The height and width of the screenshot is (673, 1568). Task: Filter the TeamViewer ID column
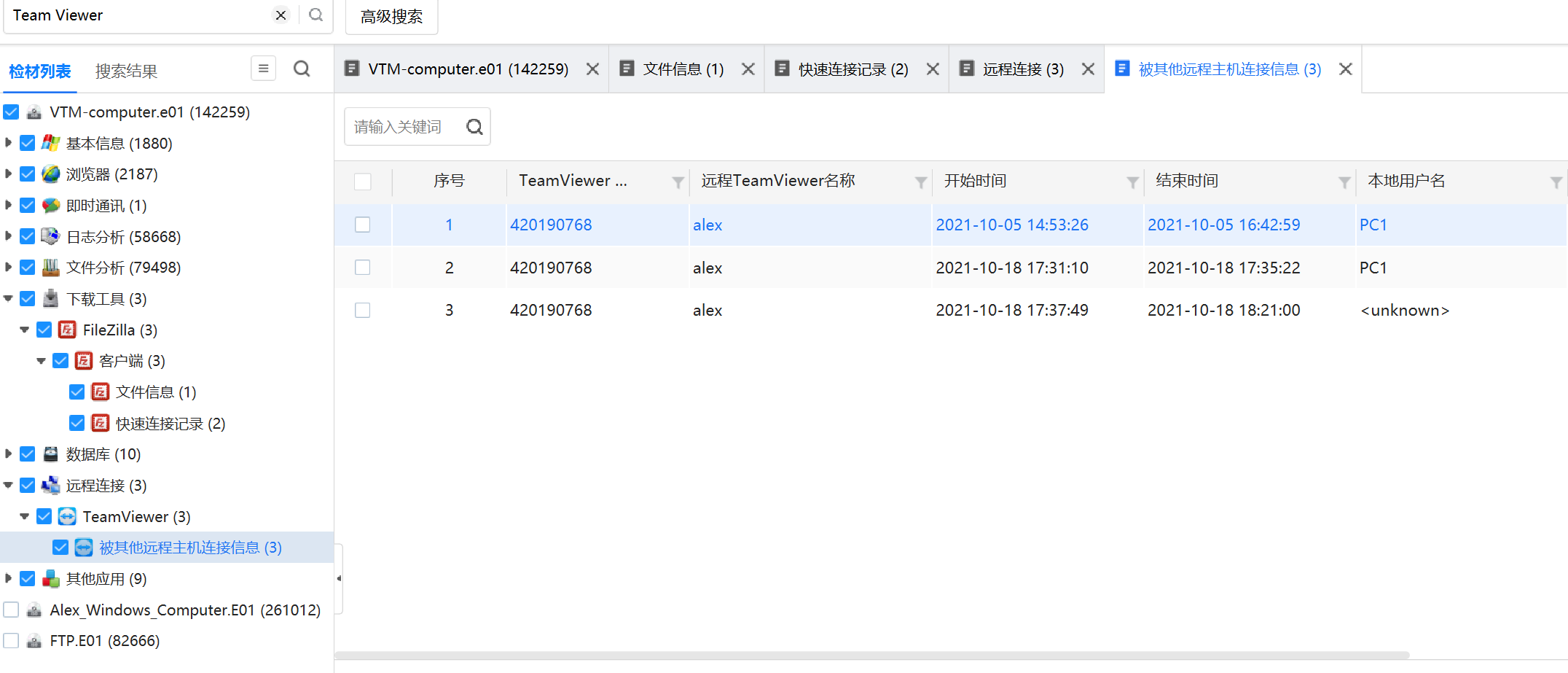[678, 182]
